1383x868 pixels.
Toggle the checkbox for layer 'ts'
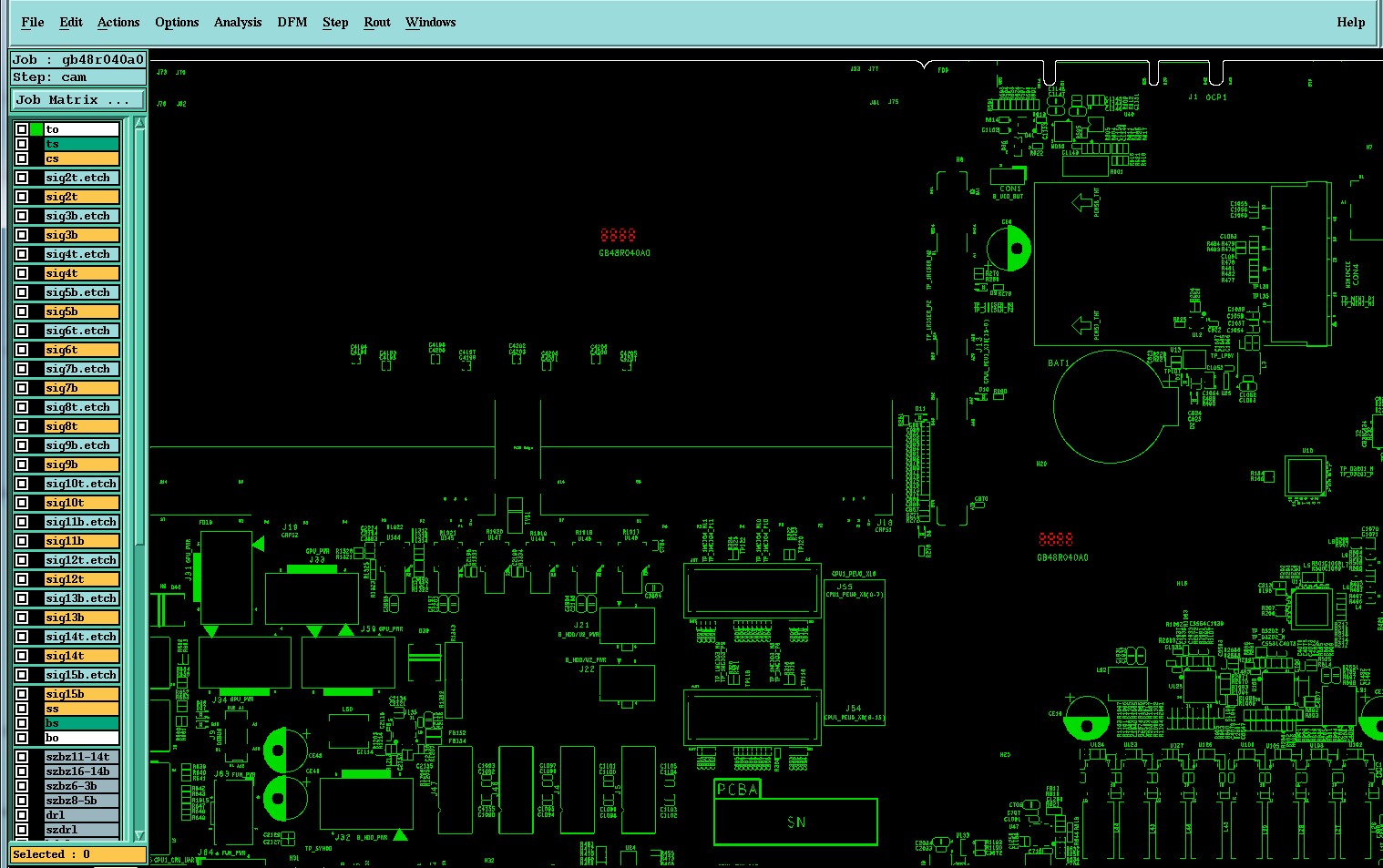pos(22,144)
